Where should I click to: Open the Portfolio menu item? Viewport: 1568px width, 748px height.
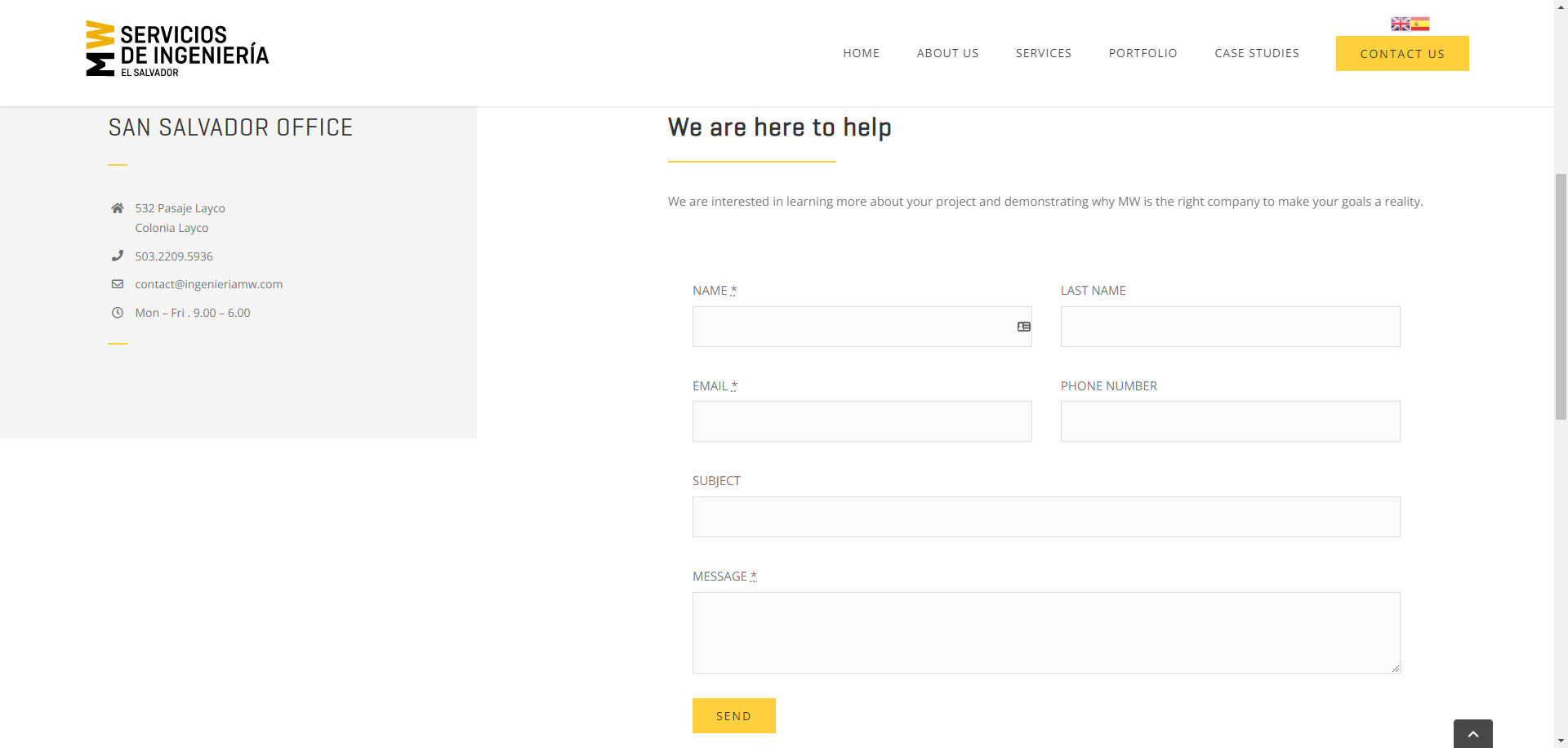(x=1143, y=53)
